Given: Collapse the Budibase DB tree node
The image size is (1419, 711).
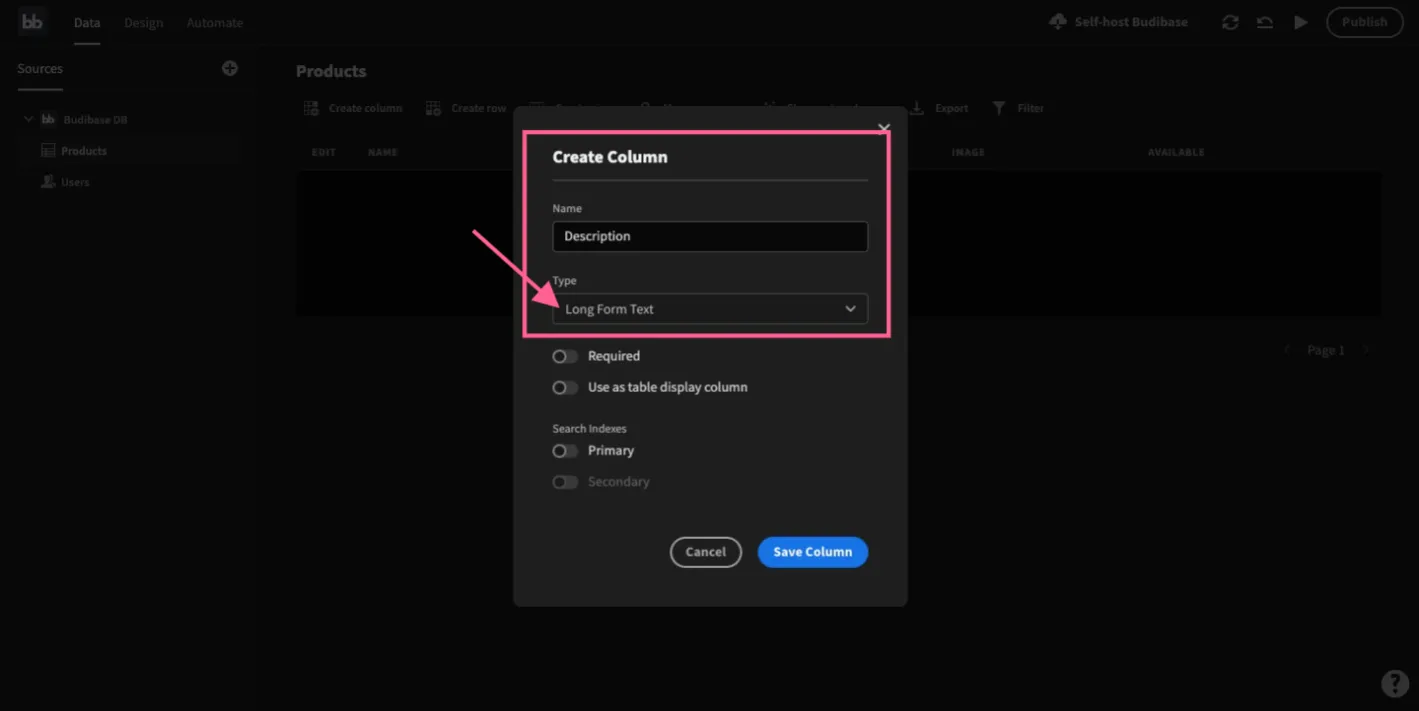Looking at the screenshot, I should (28, 120).
